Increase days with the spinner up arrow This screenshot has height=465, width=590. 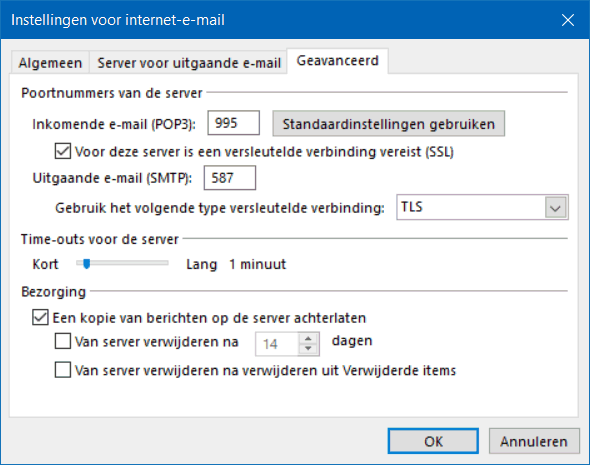pyautogui.click(x=308, y=338)
